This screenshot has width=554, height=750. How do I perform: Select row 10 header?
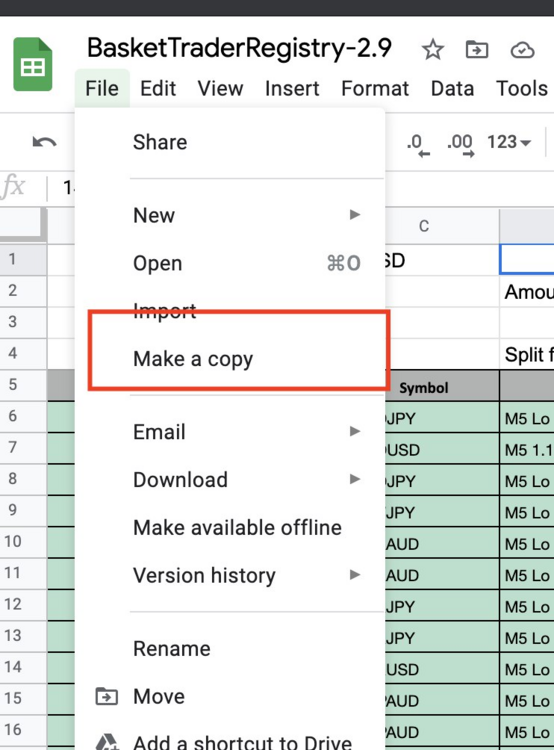(x=23, y=541)
